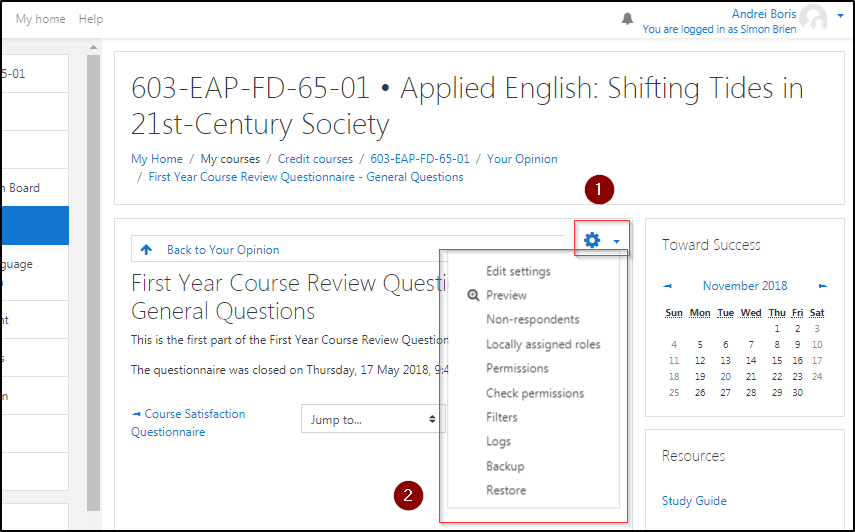The height and width of the screenshot is (532, 855).
Task: Click Credit courses breadcrumb link
Action: tap(315, 159)
